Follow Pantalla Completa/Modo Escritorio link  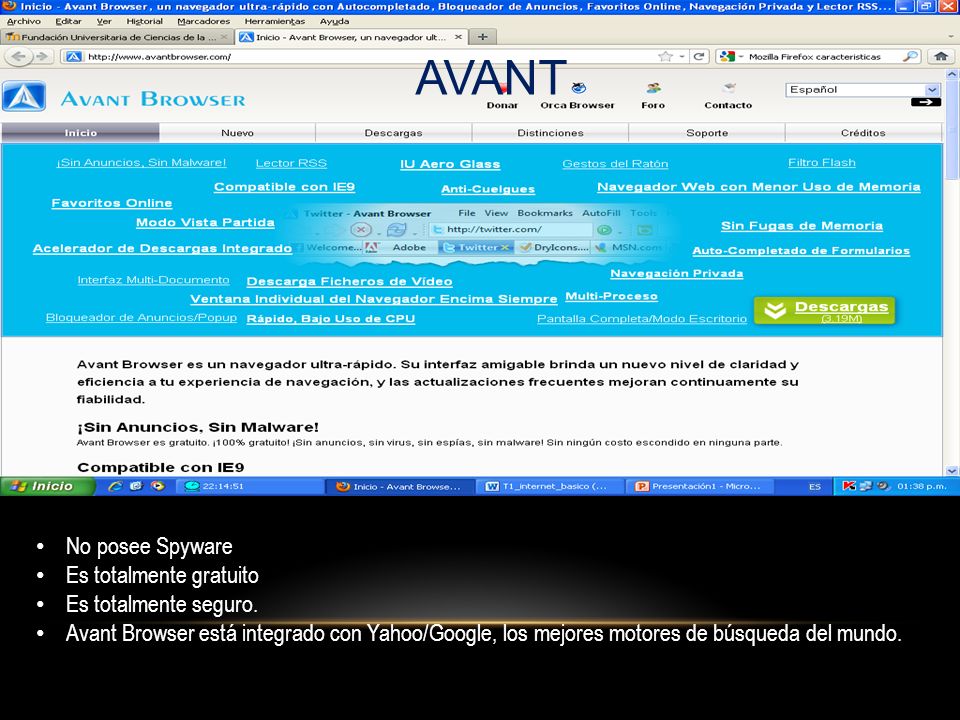click(x=642, y=319)
